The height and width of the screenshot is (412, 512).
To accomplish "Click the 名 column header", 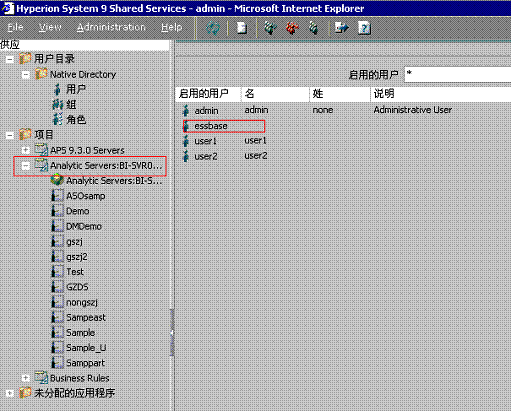I will 275,94.
